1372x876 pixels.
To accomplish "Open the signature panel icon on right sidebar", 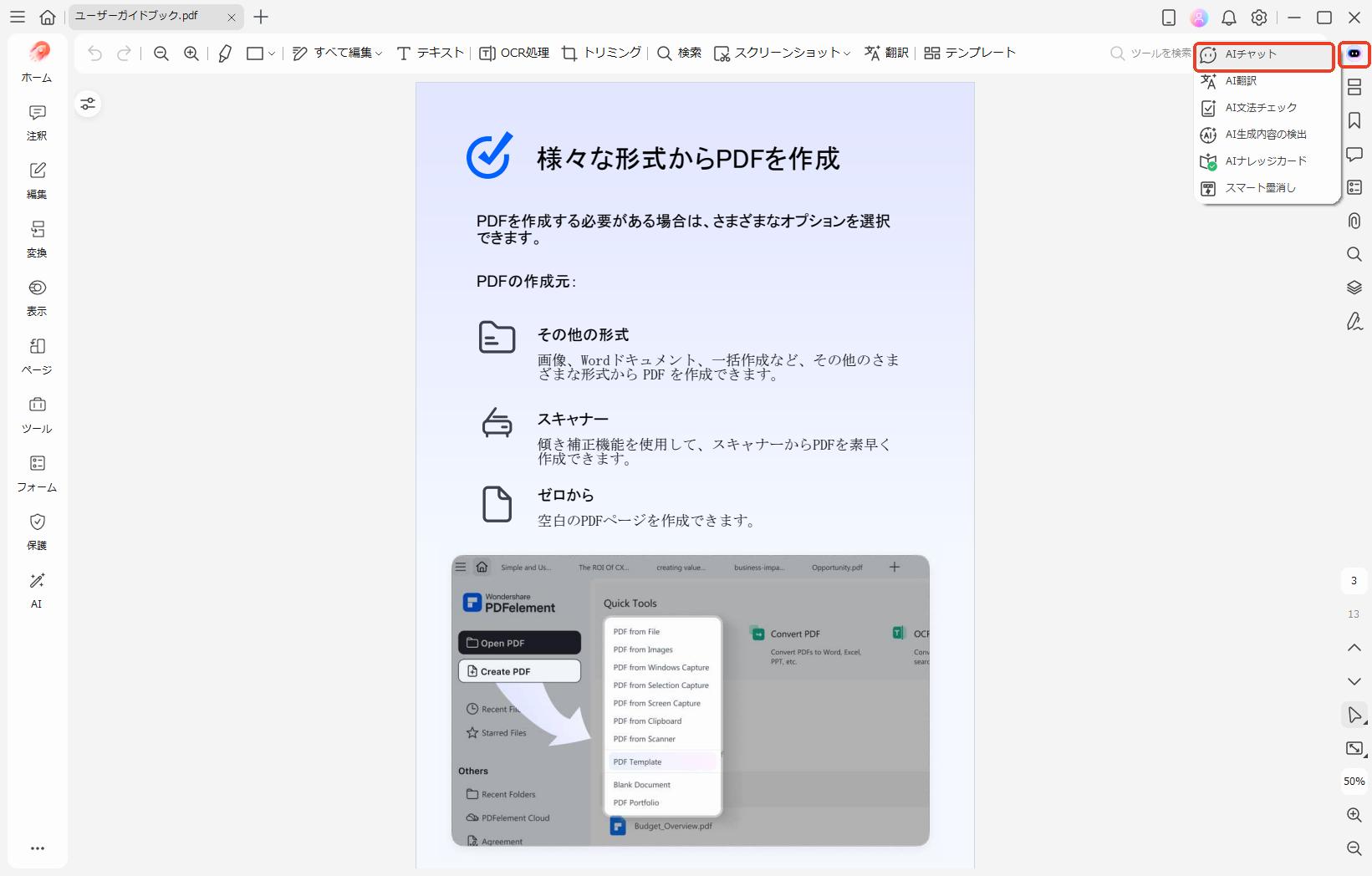I will (x=1354, y=321).
